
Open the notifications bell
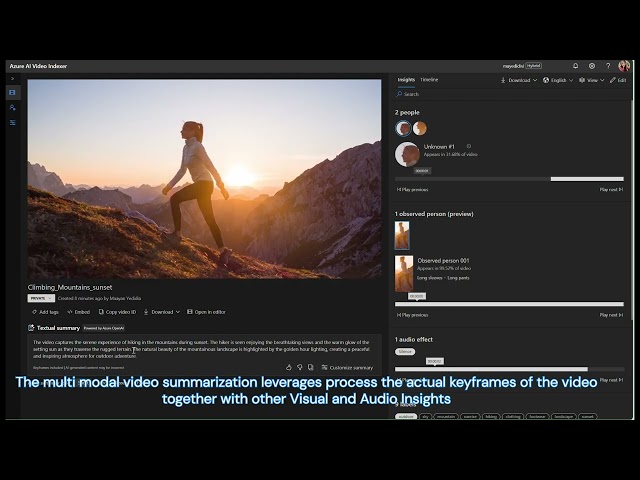click(x=576, y=66)
